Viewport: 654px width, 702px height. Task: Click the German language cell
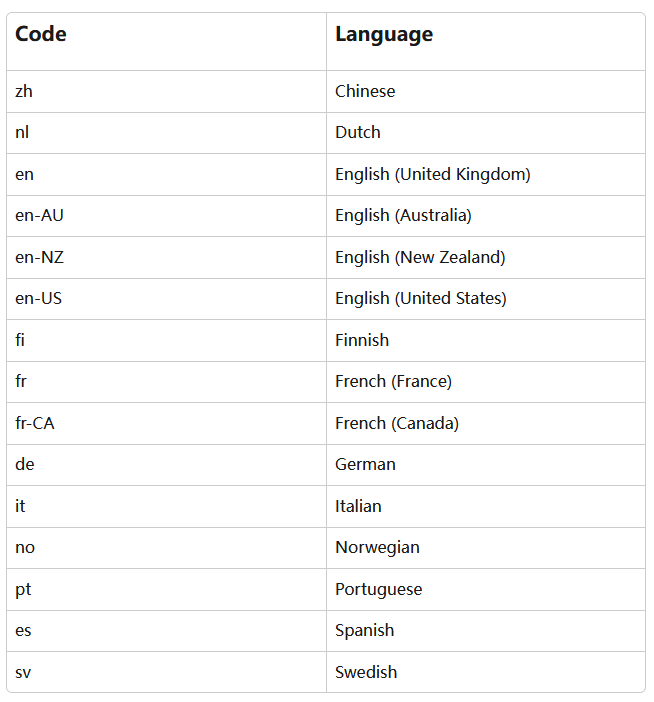point(365,464)
